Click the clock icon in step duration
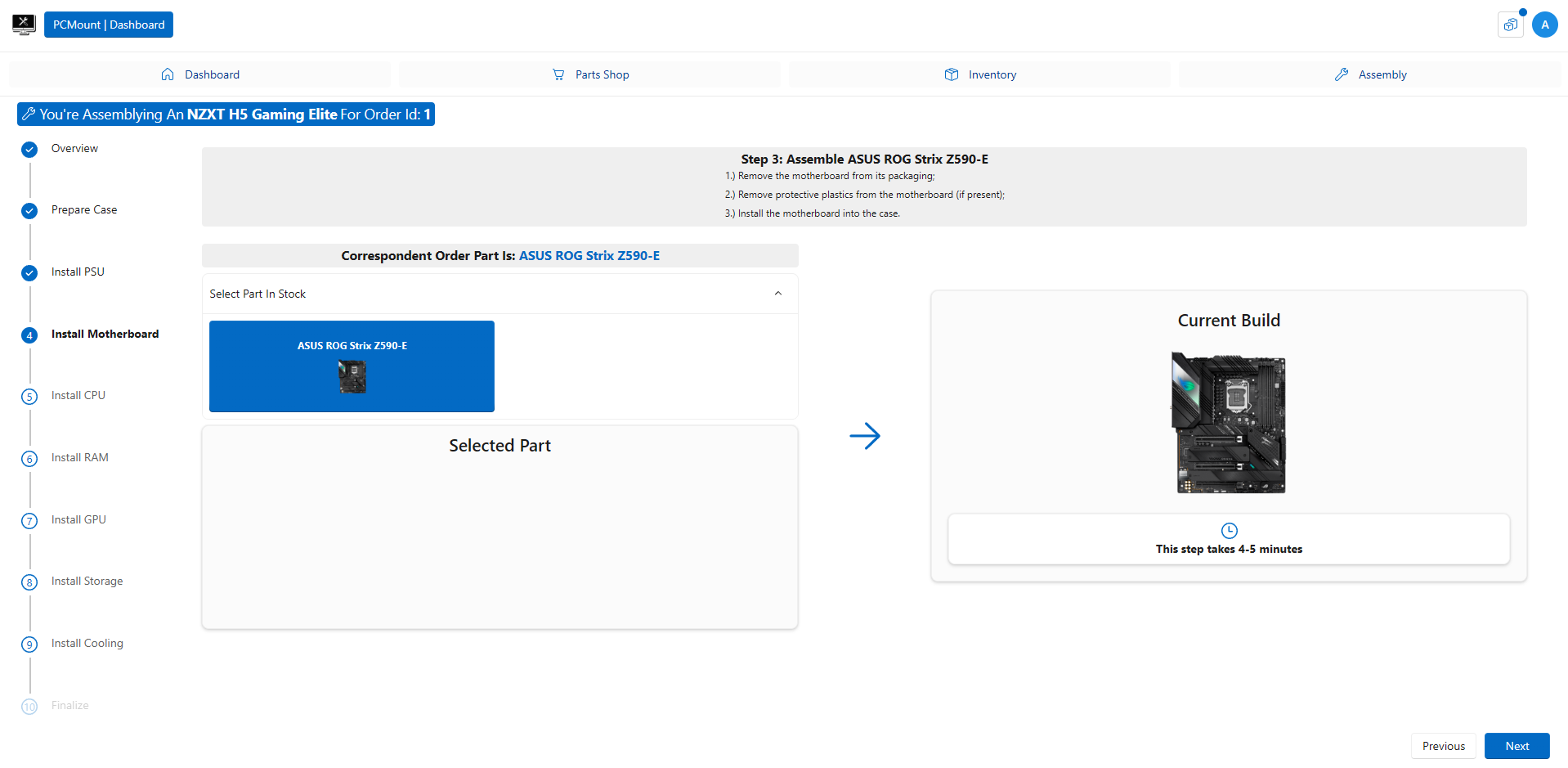Viewport: 1568px width, 768px height. point(1229,531)
